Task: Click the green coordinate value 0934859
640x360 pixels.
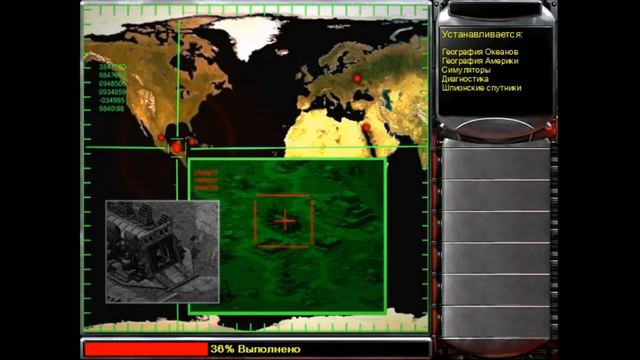Action: pos(112,92)
